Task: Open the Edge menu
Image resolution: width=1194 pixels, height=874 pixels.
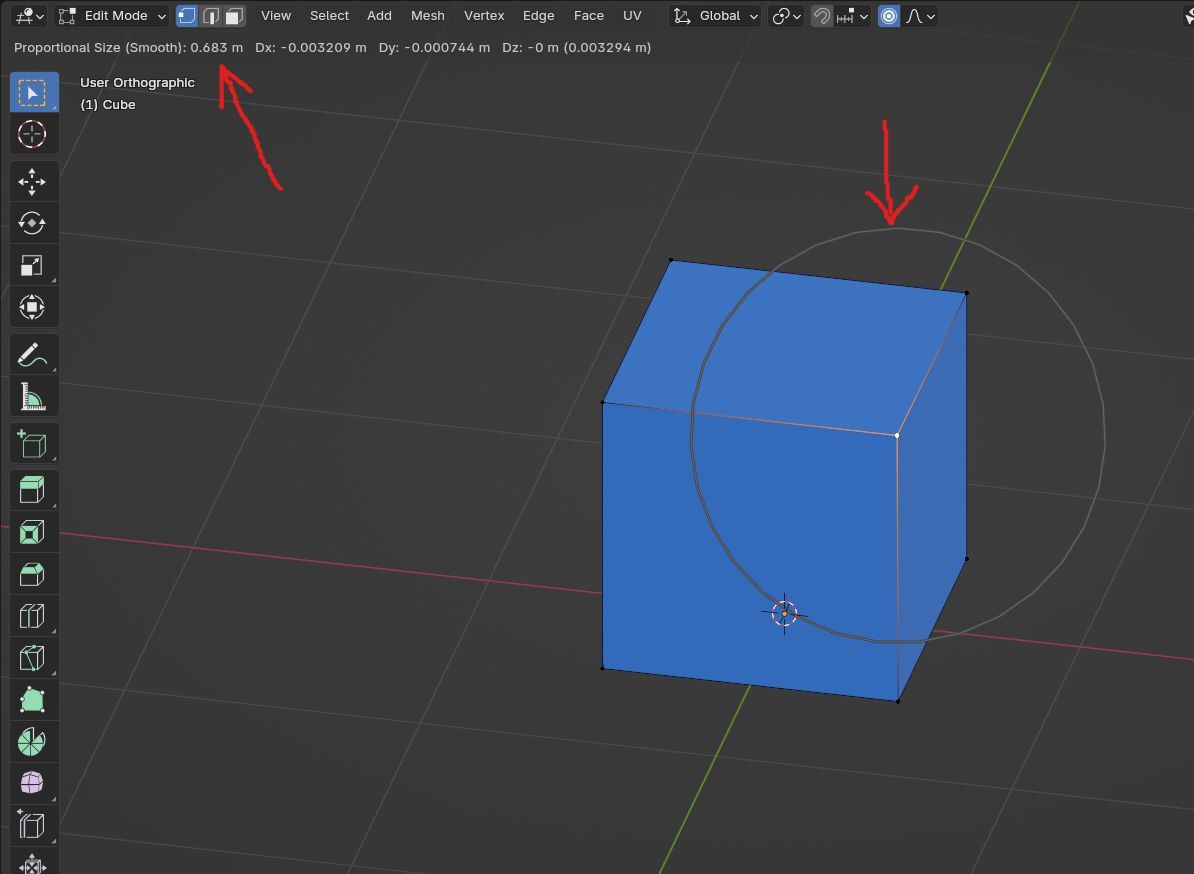Action: 538,16
